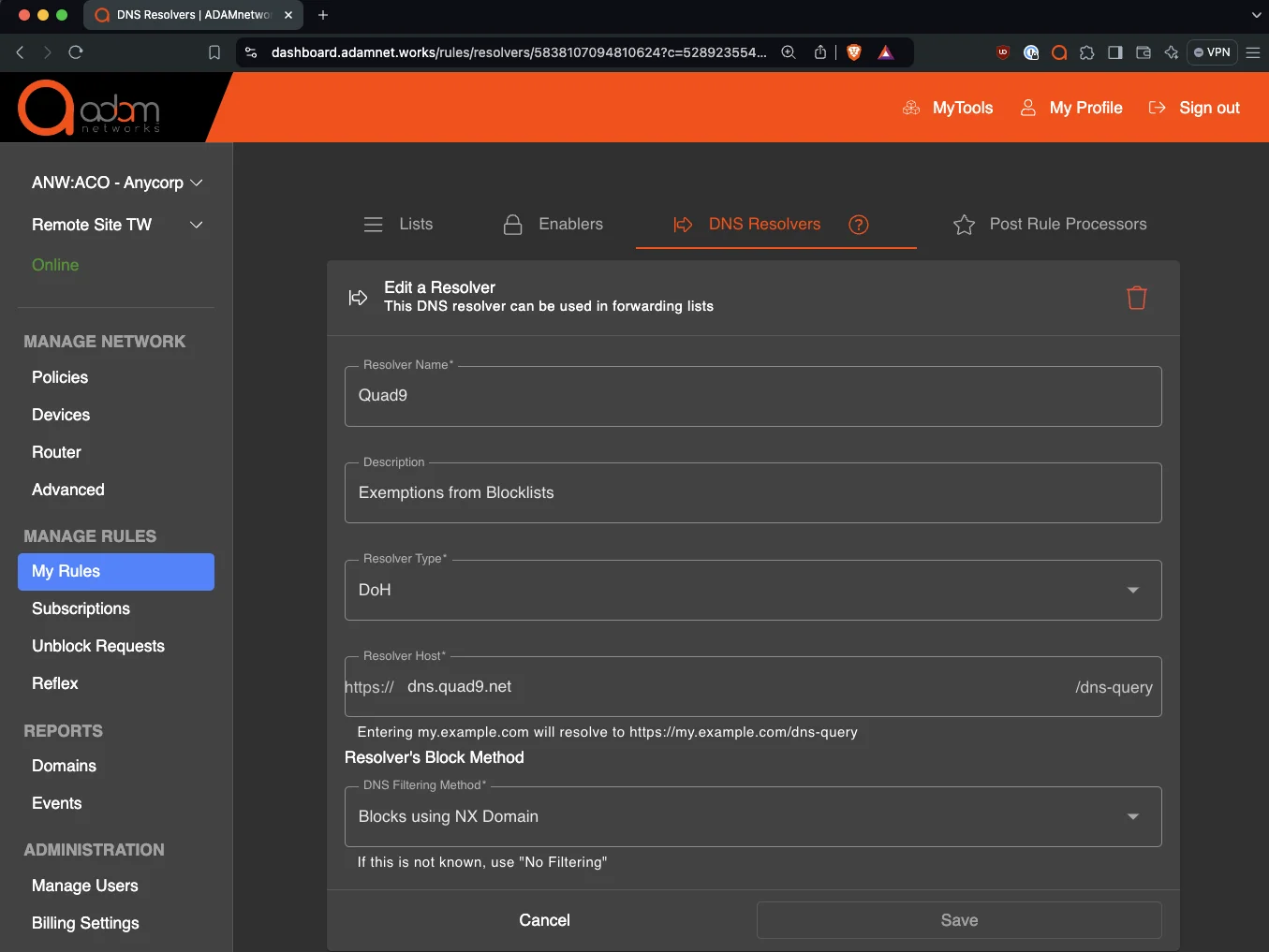Screen dimensions: 1269x952
Task: Open the browser hamburger menu
Action: (x=1253, y=52)
